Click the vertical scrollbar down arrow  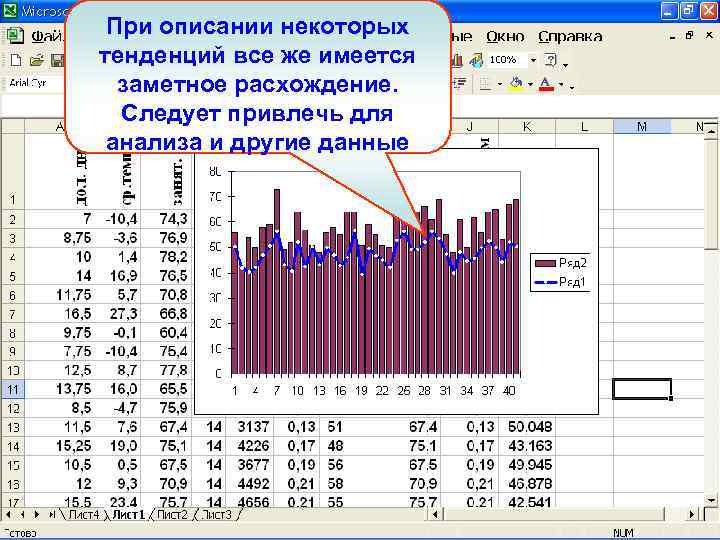[711, 499]
